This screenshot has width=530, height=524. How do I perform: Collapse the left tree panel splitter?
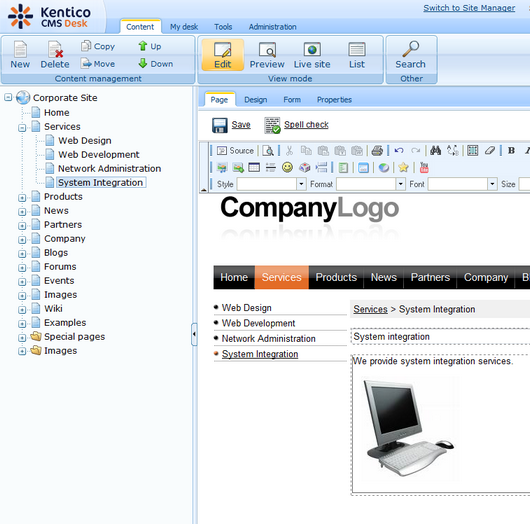point(194,334)
